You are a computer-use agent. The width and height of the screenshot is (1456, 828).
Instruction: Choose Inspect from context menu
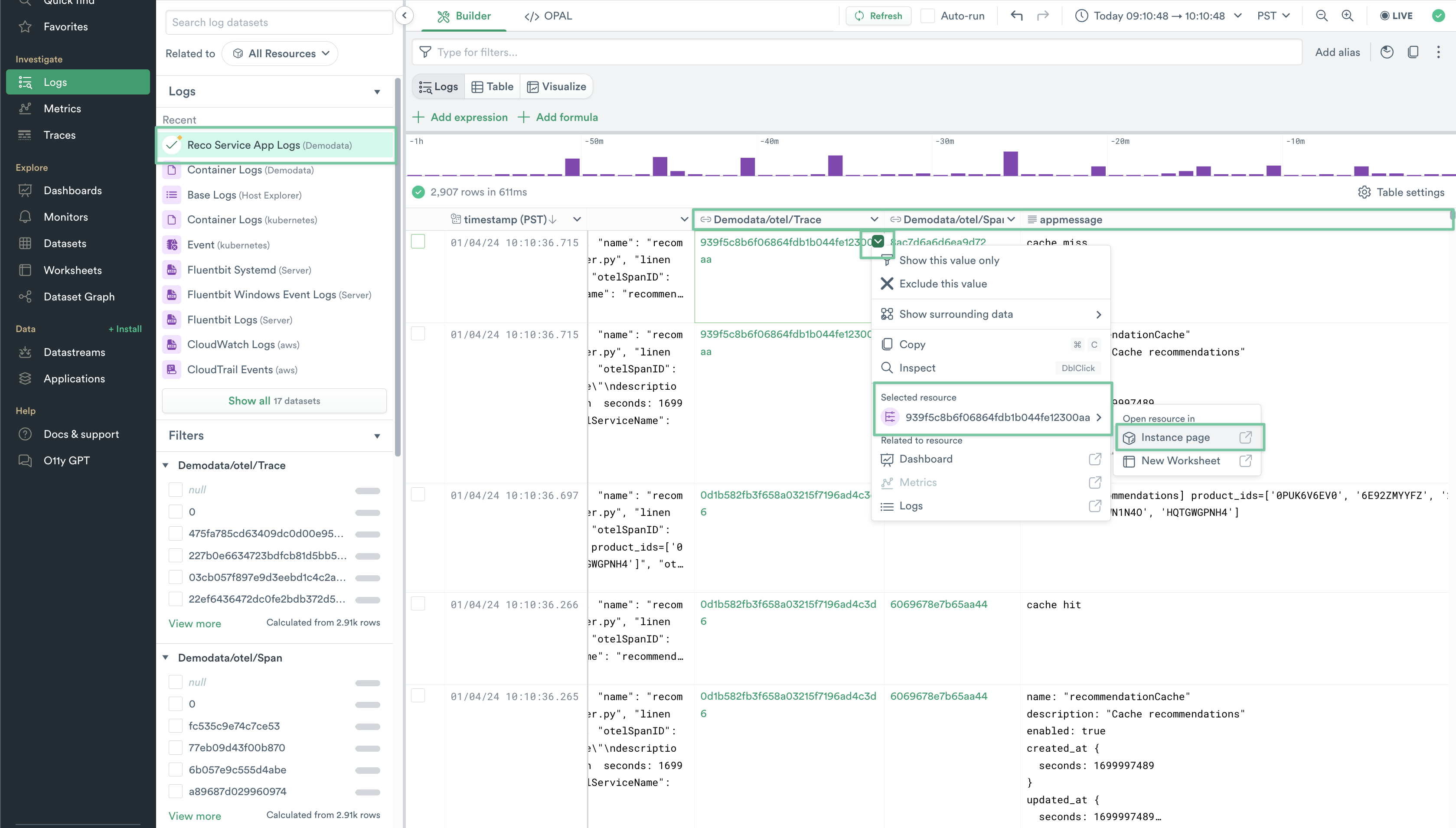(x=991, y=368)
